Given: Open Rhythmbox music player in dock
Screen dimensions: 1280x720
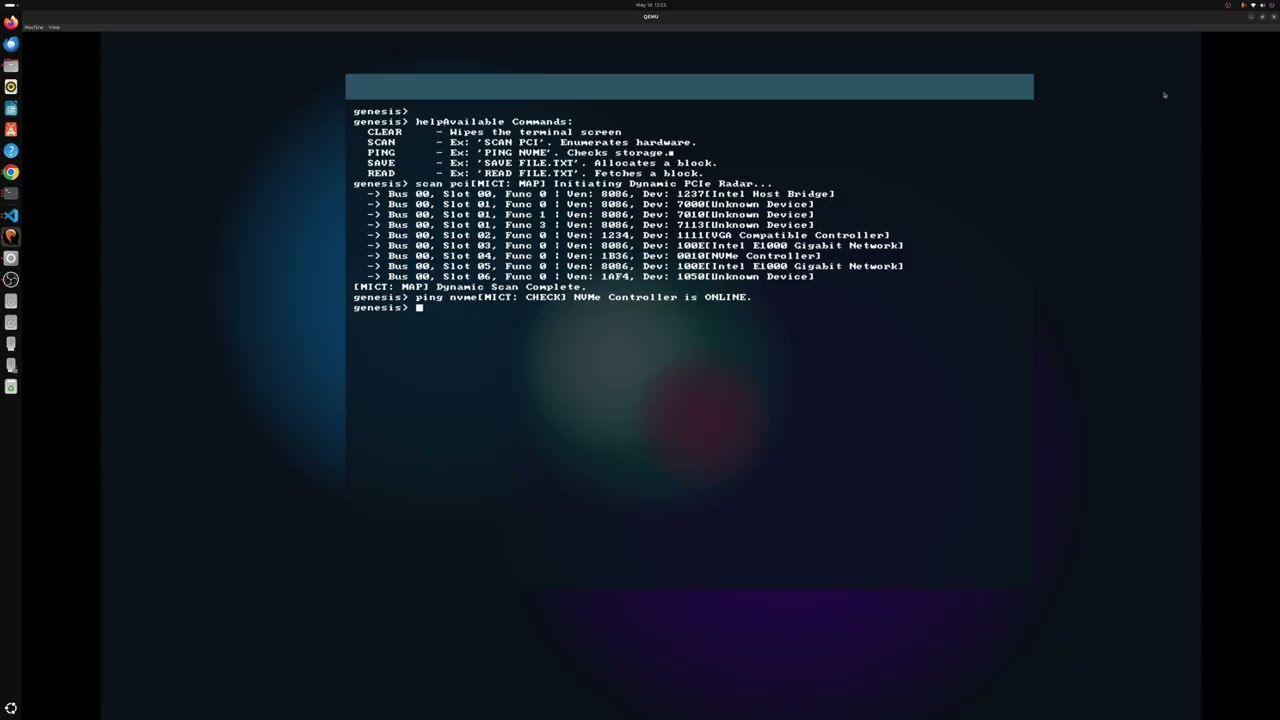Looking at the screenshot, I should [11, 87].
